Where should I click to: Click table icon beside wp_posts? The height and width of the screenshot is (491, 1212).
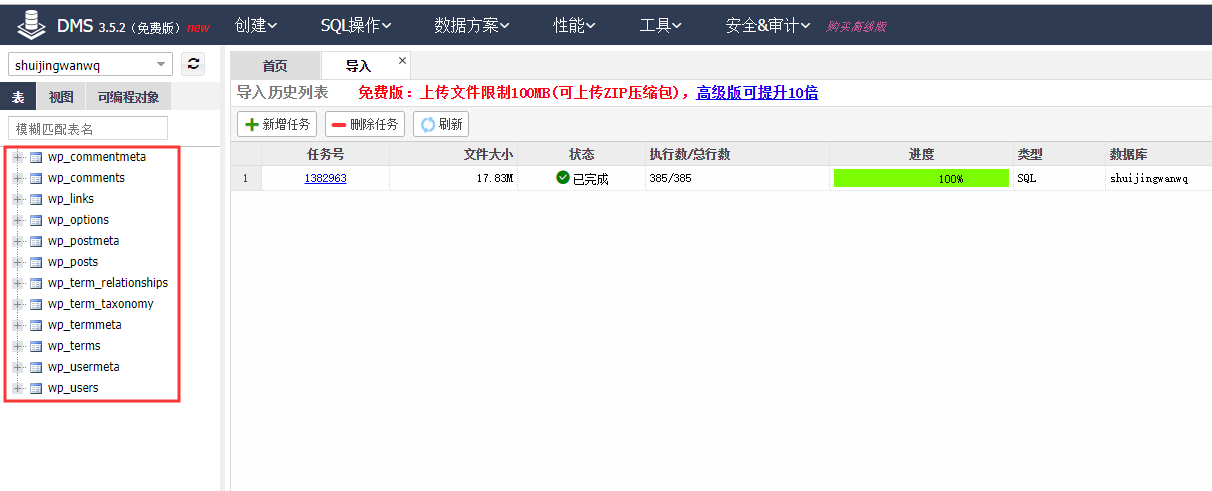click(x=36, y=262)
